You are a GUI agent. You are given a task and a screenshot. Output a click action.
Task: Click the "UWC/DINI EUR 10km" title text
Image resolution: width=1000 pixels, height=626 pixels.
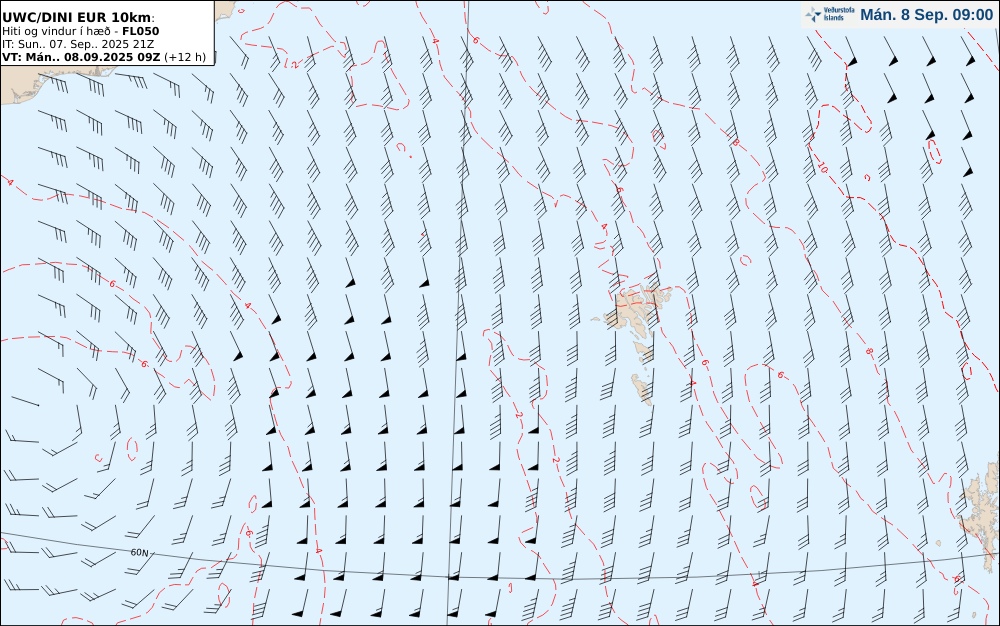coord(78,17)
